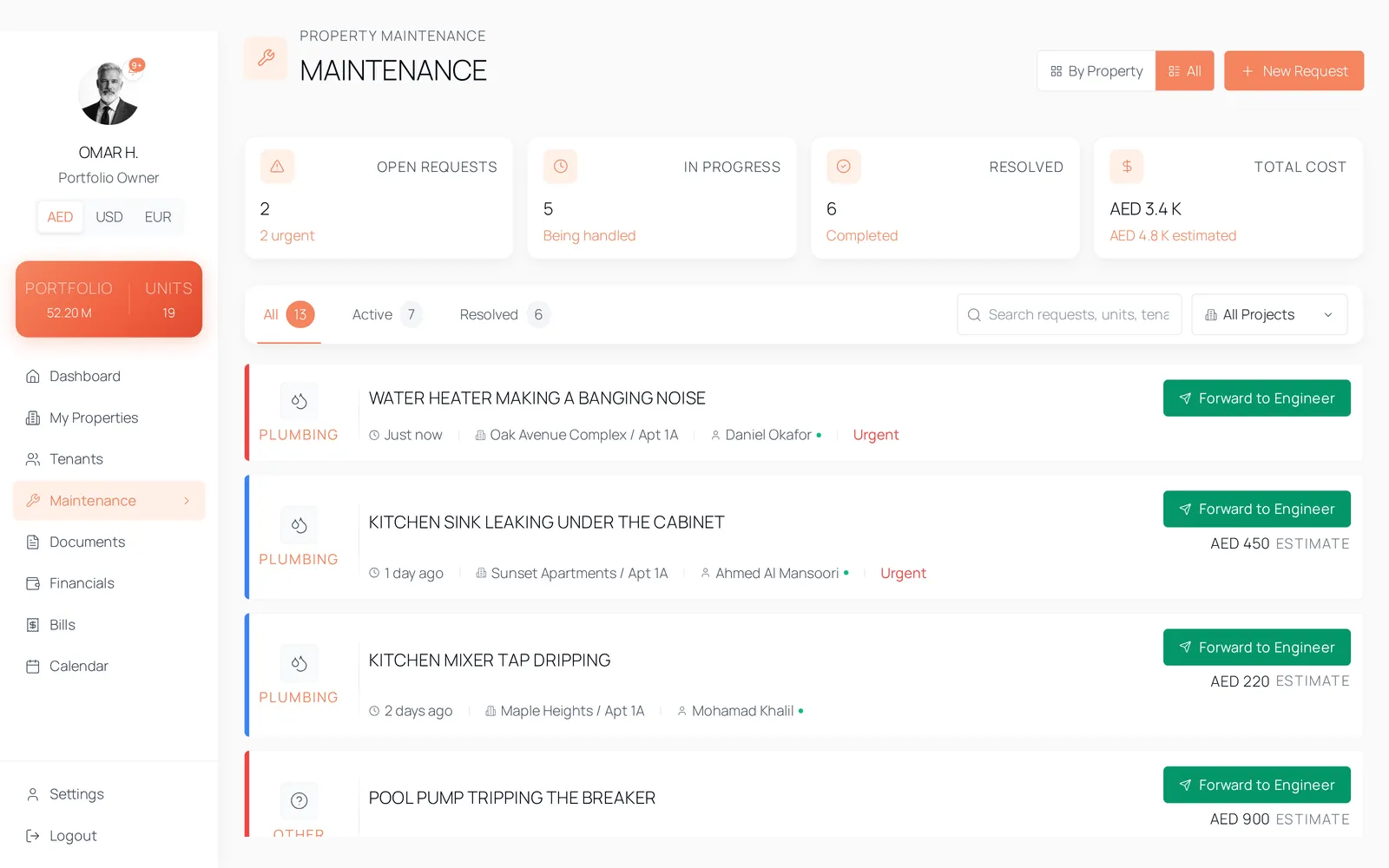Click Omar H. profile avatar
This screenshot has width=1389, height=868.
(x=109, y=93)
